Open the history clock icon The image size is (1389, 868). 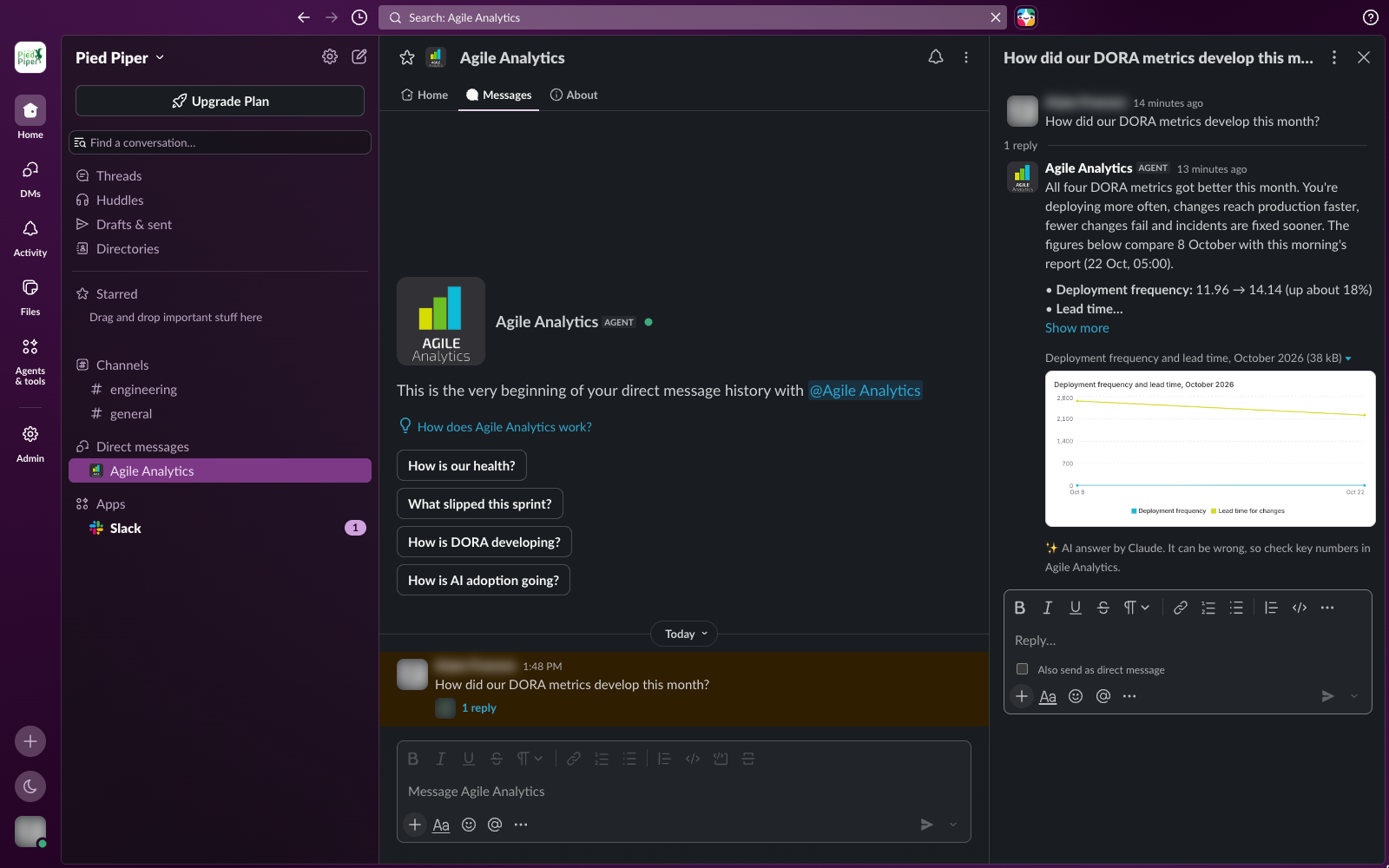(x=359, y=17)
